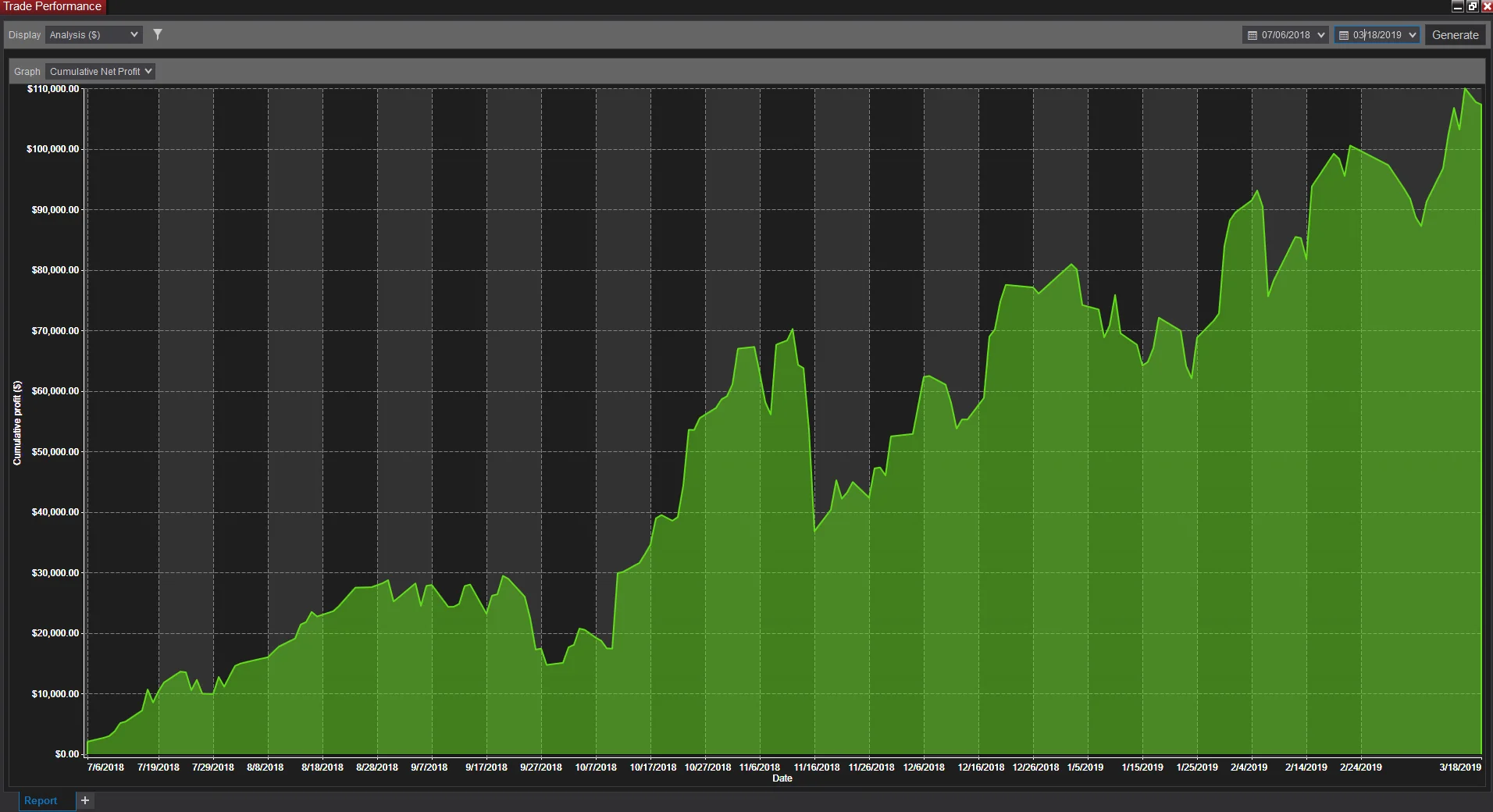Image resolution: width=1493 pixels, height=812 pixels.
Task: Click the $30,000.00 axis label
Action: [x=55, y=573]
